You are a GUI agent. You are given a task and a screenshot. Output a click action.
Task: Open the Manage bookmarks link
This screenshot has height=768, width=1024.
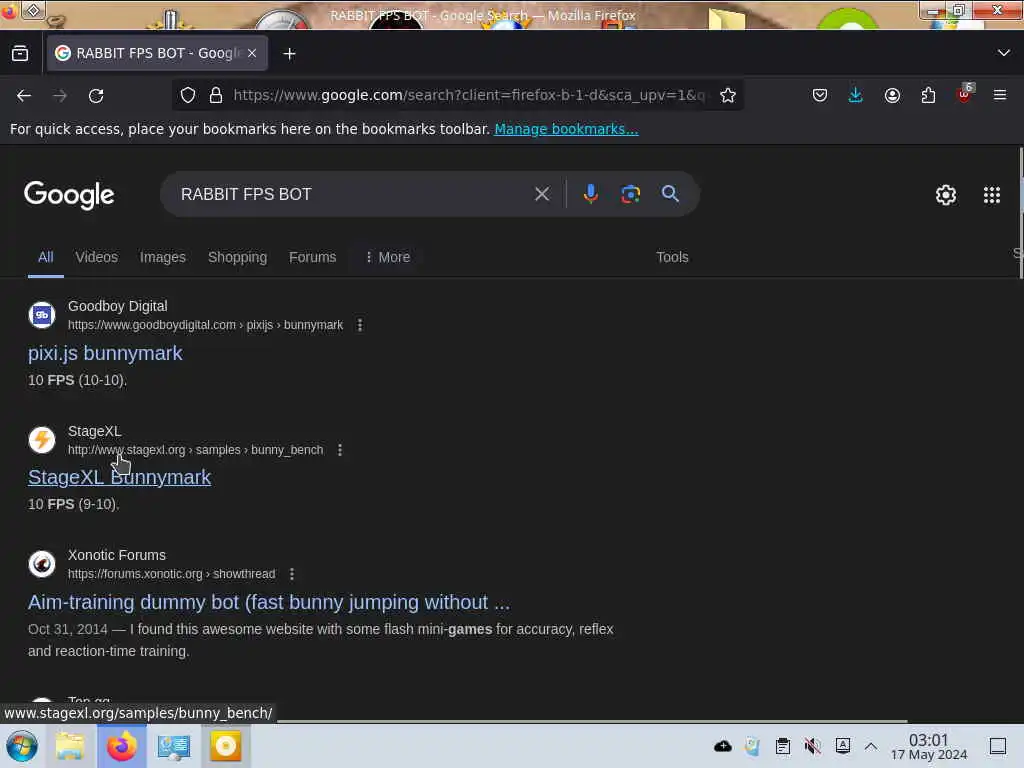click(566, 129)
